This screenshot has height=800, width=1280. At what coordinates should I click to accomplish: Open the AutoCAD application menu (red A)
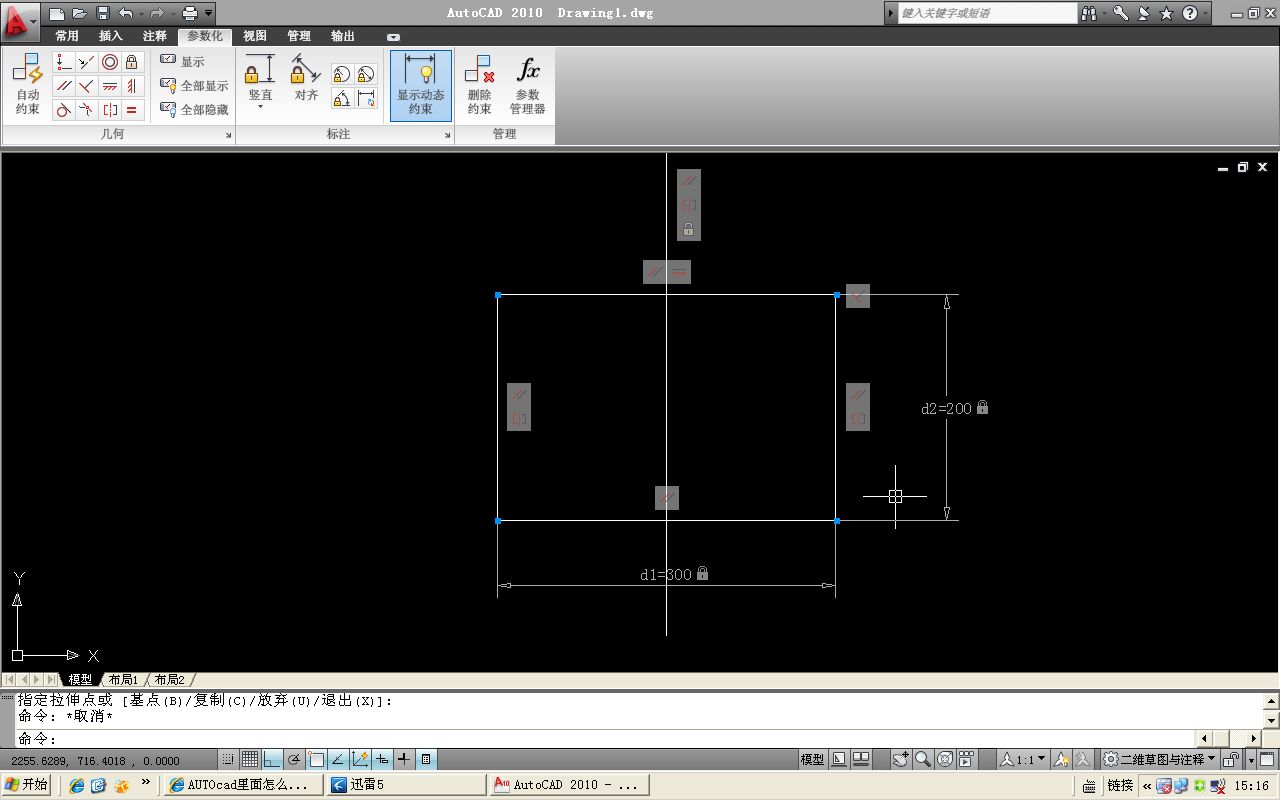[x=20, y=20]
